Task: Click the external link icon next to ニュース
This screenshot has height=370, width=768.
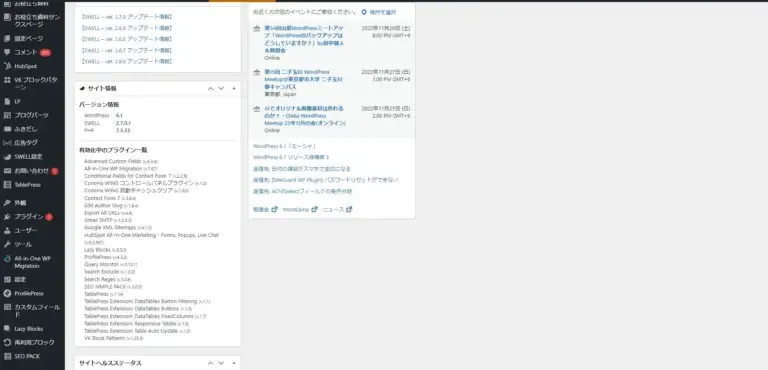Action: point(349,209)
